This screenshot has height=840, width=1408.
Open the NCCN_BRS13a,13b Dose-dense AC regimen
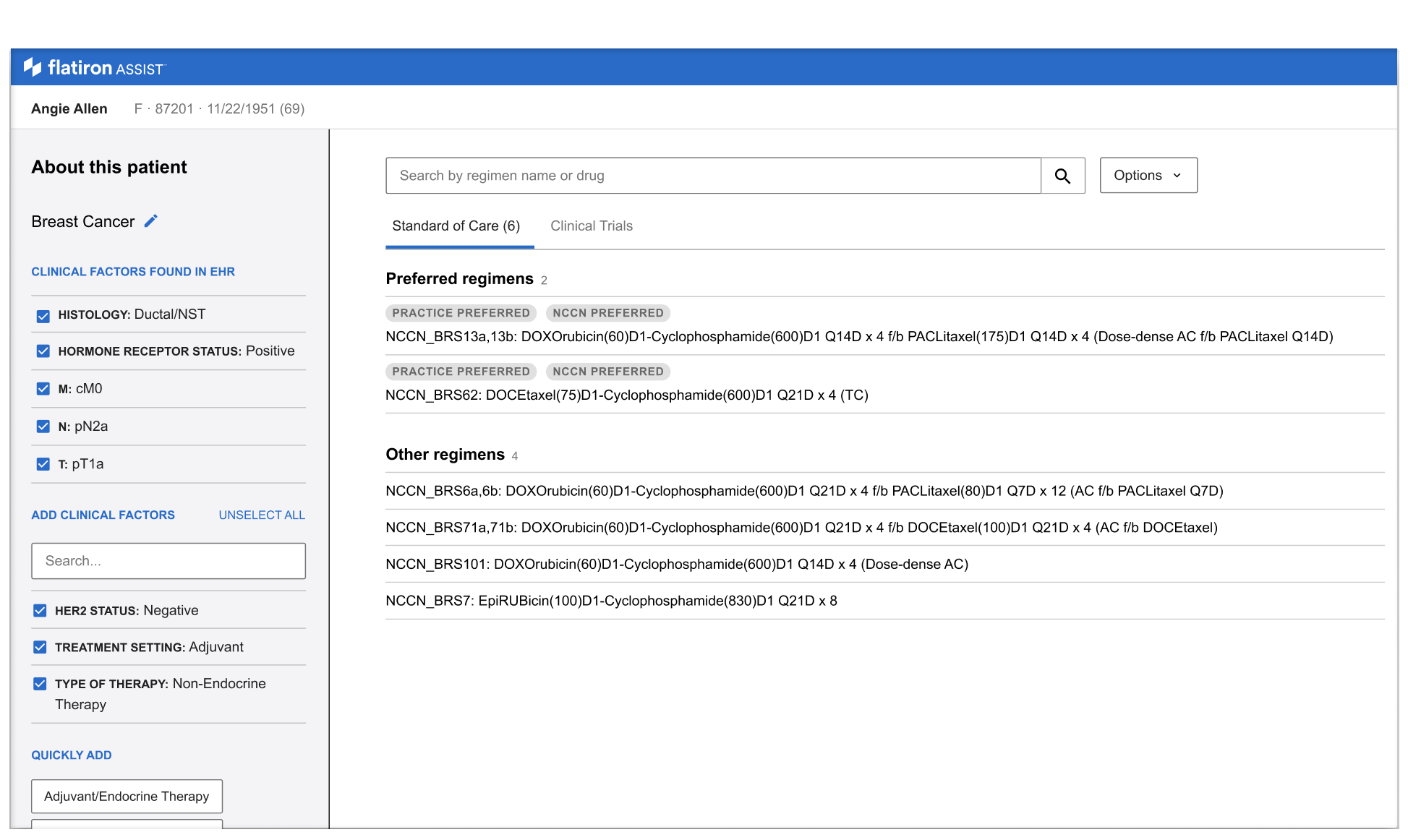pos(858,337)
